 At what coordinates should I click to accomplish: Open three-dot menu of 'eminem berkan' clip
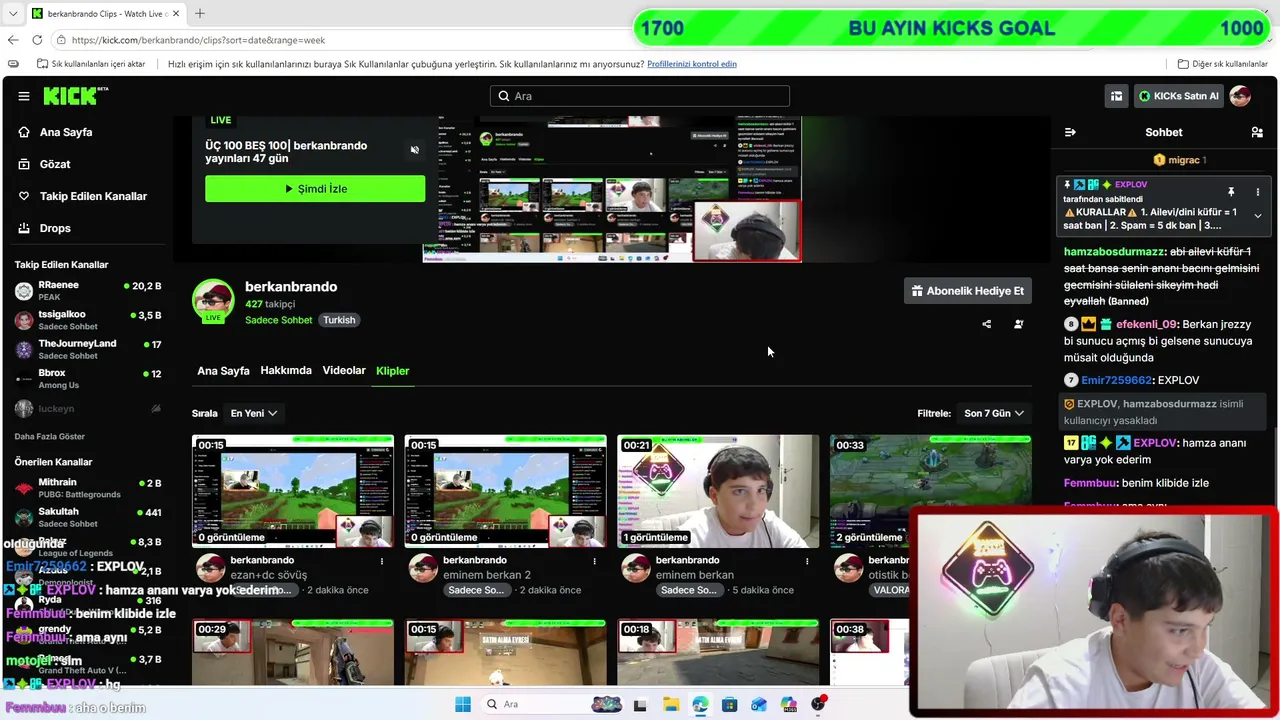[807, 561]
